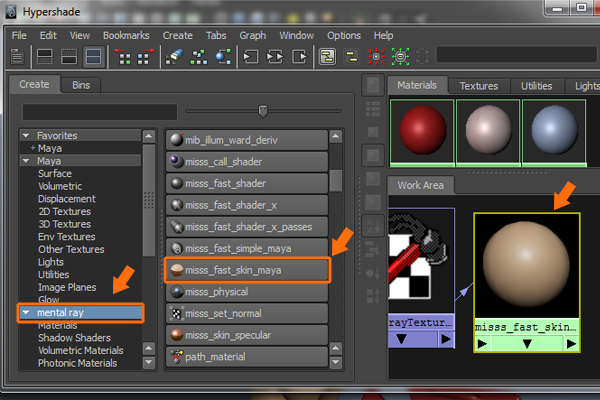The image size is (600, 400).
Task: Click the first toolbar icon below File
Action: point(19,57)
